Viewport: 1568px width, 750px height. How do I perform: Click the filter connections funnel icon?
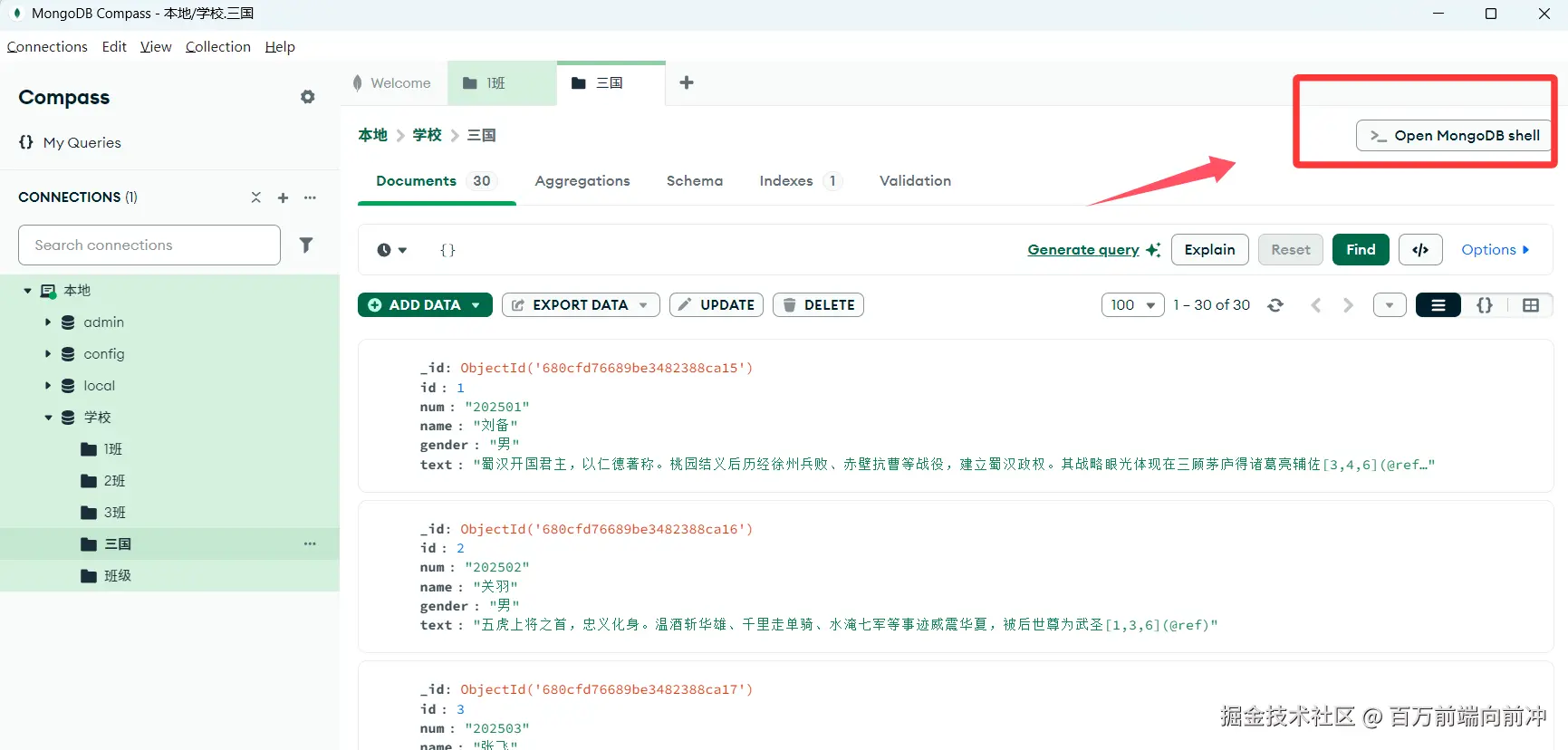point(306,245)
